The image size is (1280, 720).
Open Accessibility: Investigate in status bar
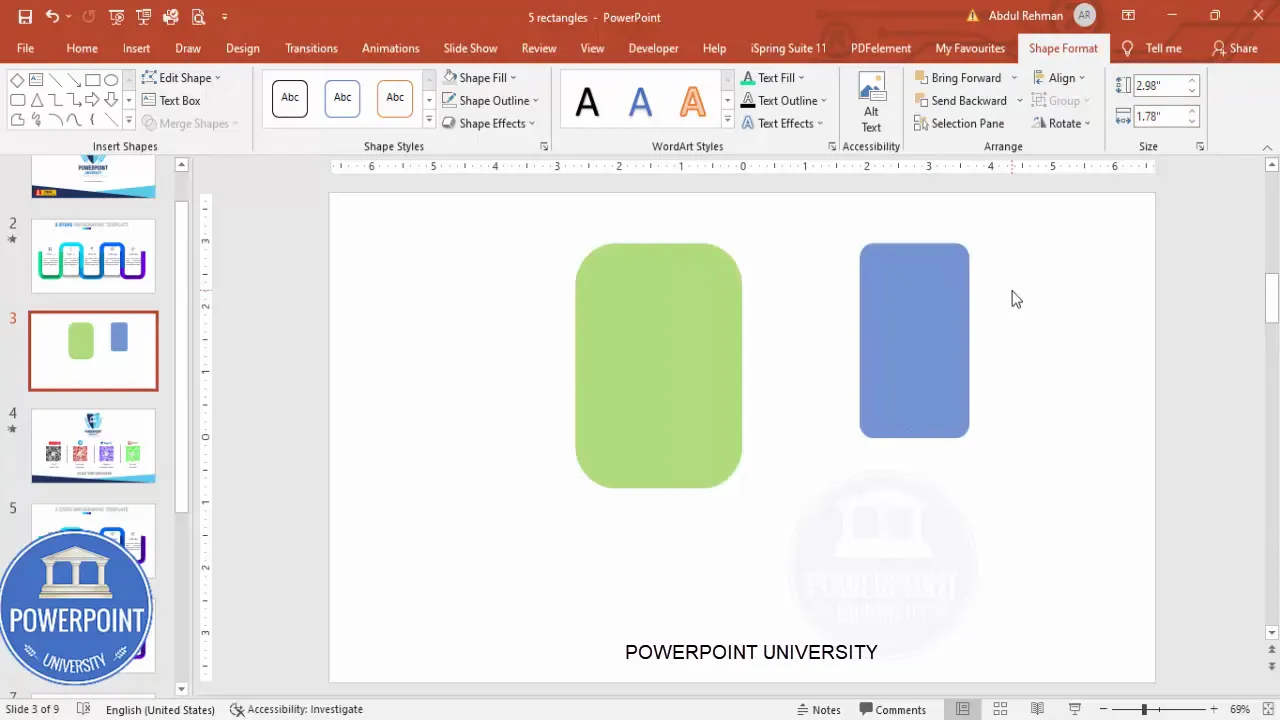point(296,709)
